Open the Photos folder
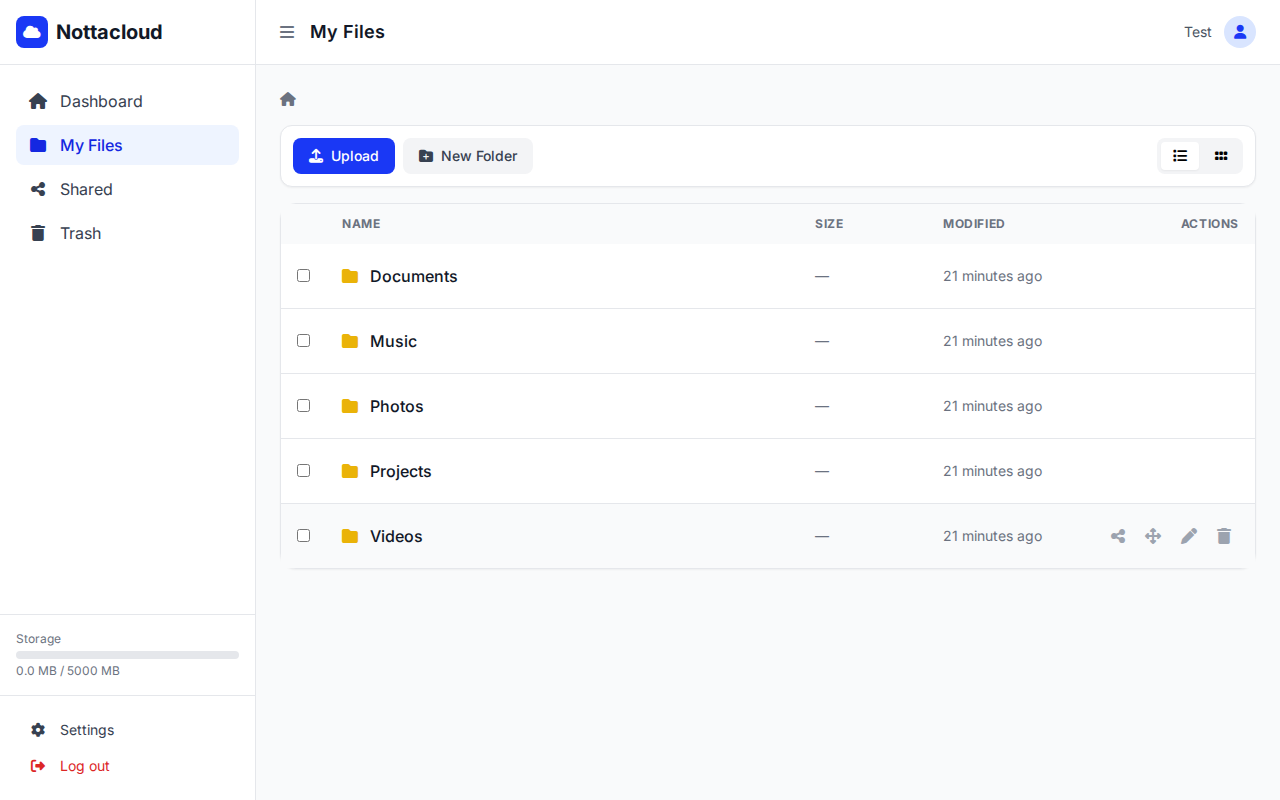 pos(396,406)
